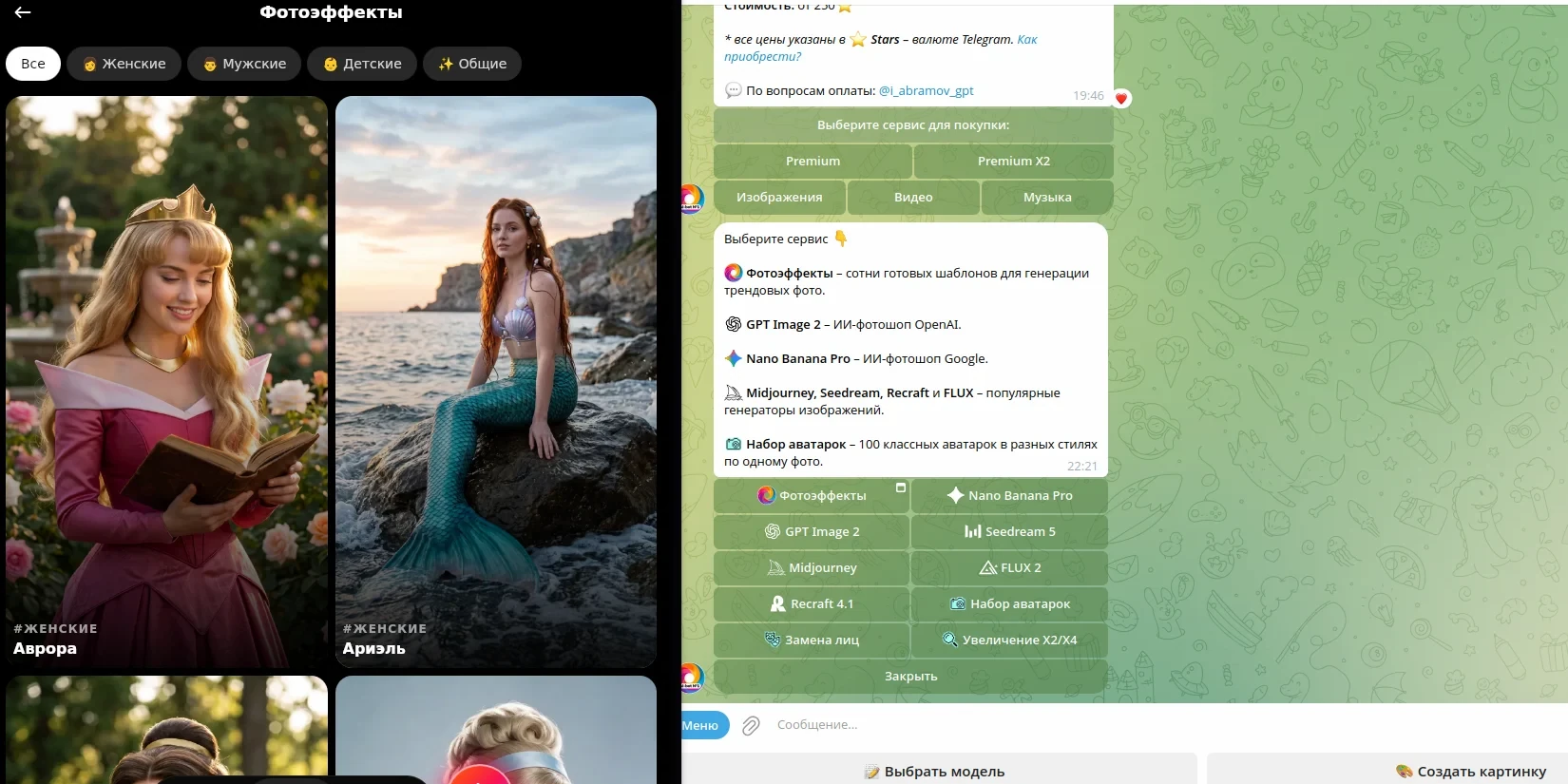Click the #ЖЕНСКИЕ tag on Ариэль card
This screenshot has width=1568, height=784.
385,628
